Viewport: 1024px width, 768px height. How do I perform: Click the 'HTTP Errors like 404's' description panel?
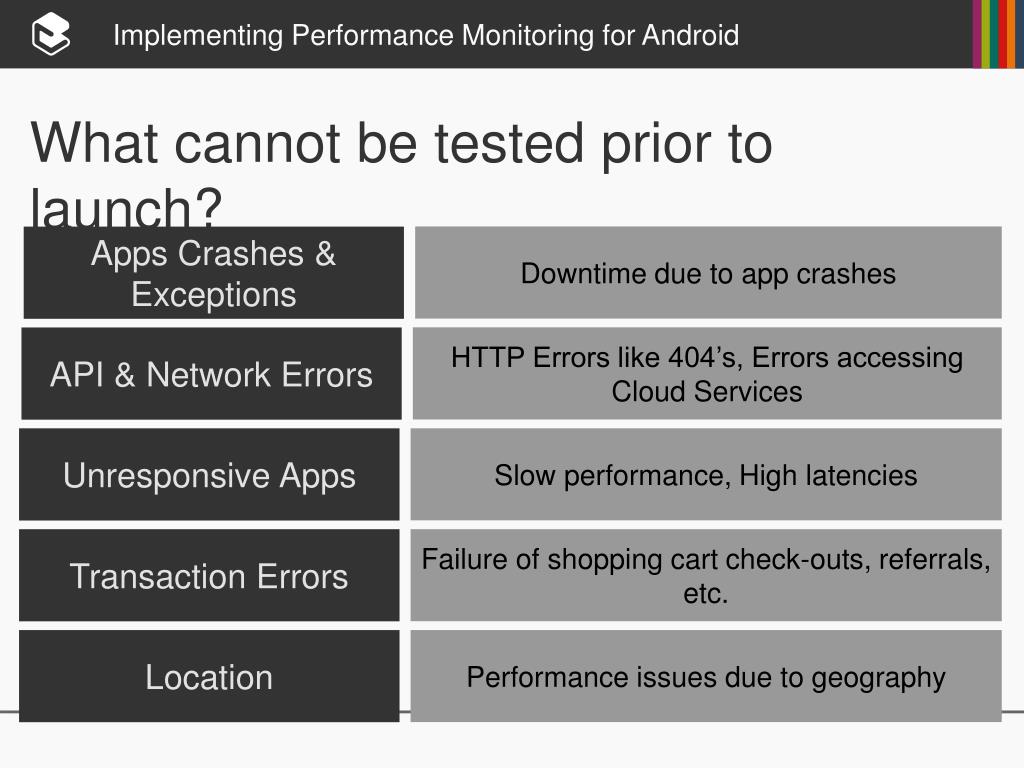pyautogui.click(x=707, y=374)
